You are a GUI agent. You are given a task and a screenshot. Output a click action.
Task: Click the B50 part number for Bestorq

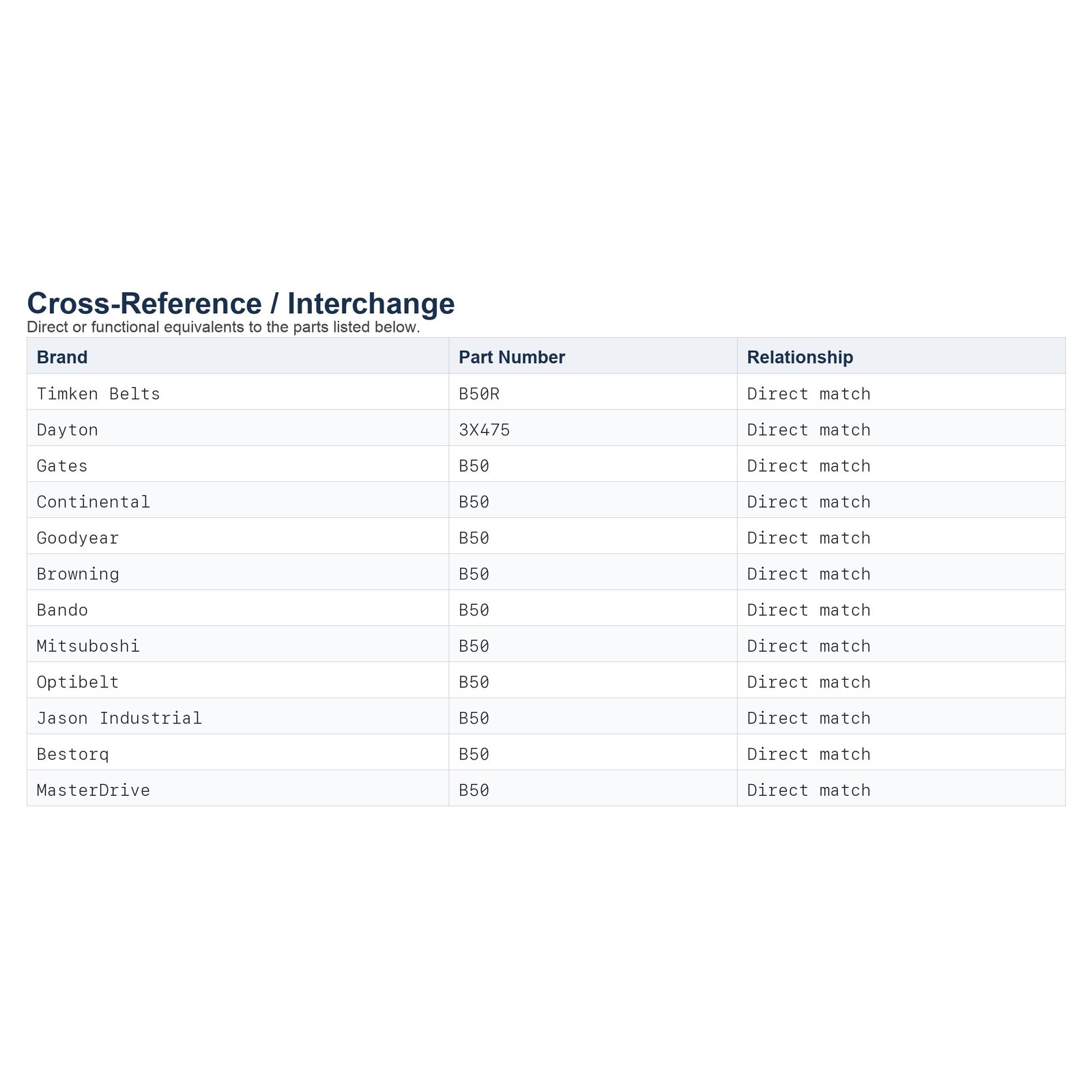[474, 755]
